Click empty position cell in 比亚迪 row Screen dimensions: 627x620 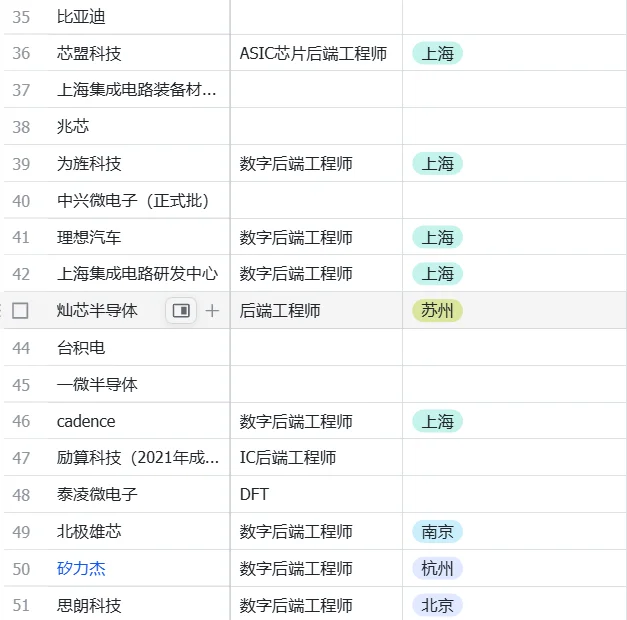point(316,17)
